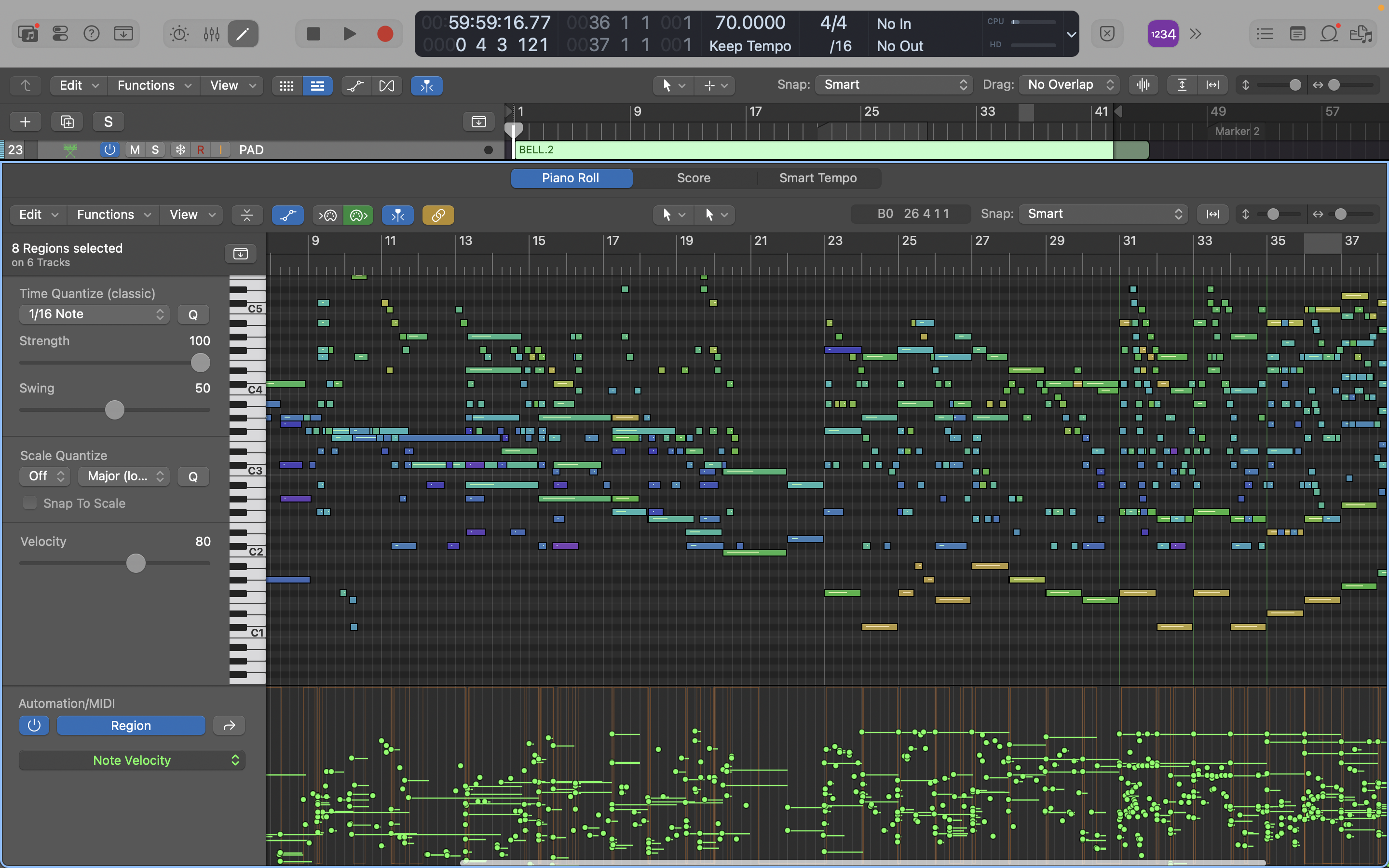The width and height of the screenshot is (1389, 868).
Task: Enable Snap To Scale checkbox
Action: coord(30,503)
